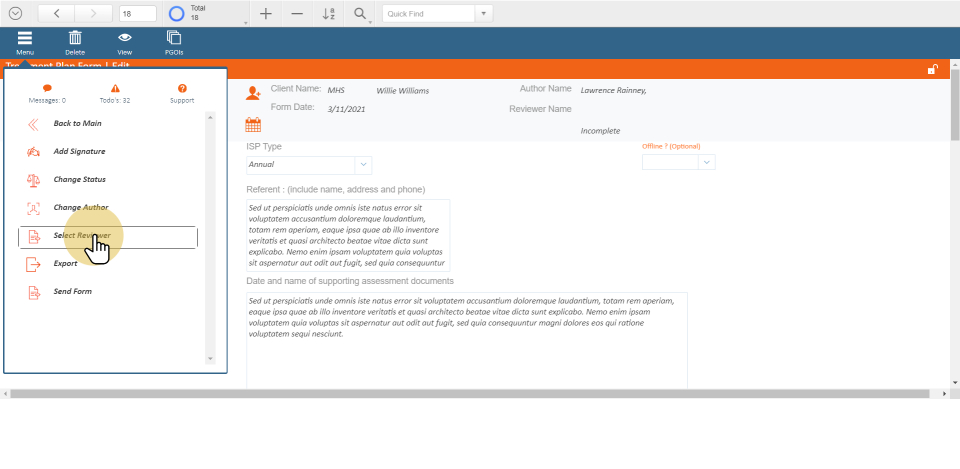Screen dimensions: 960x469
Task: Click into the Referent text area
Action: 348,235
